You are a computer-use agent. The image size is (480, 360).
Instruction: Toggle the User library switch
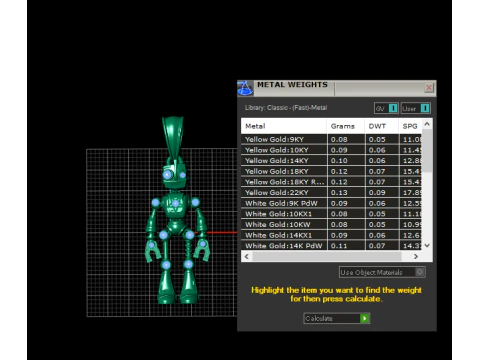pos(416,108)
